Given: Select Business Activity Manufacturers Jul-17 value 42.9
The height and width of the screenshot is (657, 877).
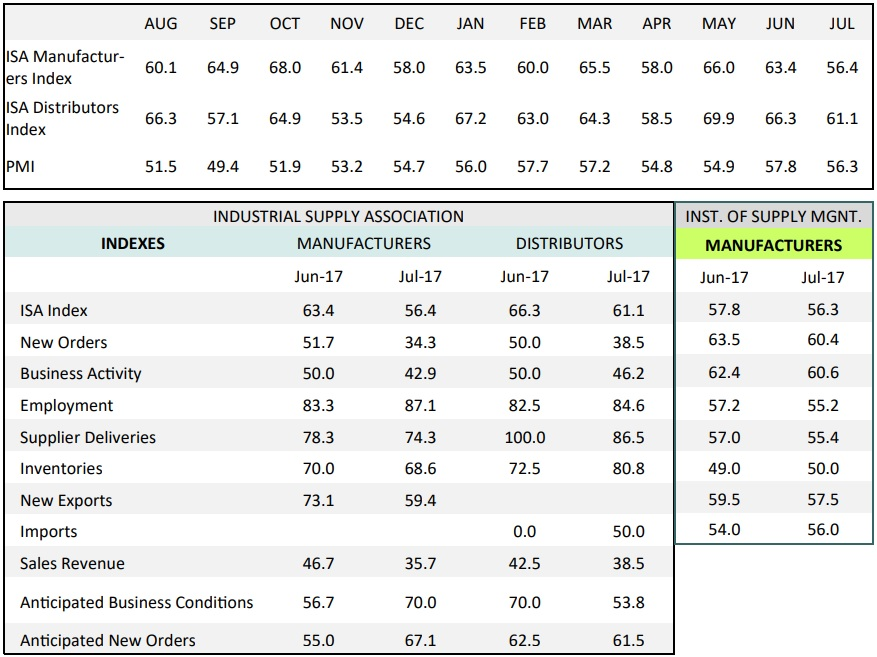Looking at the screenshot, I should pyautogui.click(x=420, y=374).
